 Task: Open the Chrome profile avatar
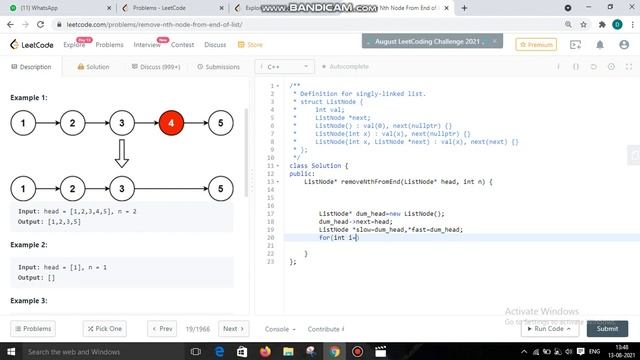point(617,24)
